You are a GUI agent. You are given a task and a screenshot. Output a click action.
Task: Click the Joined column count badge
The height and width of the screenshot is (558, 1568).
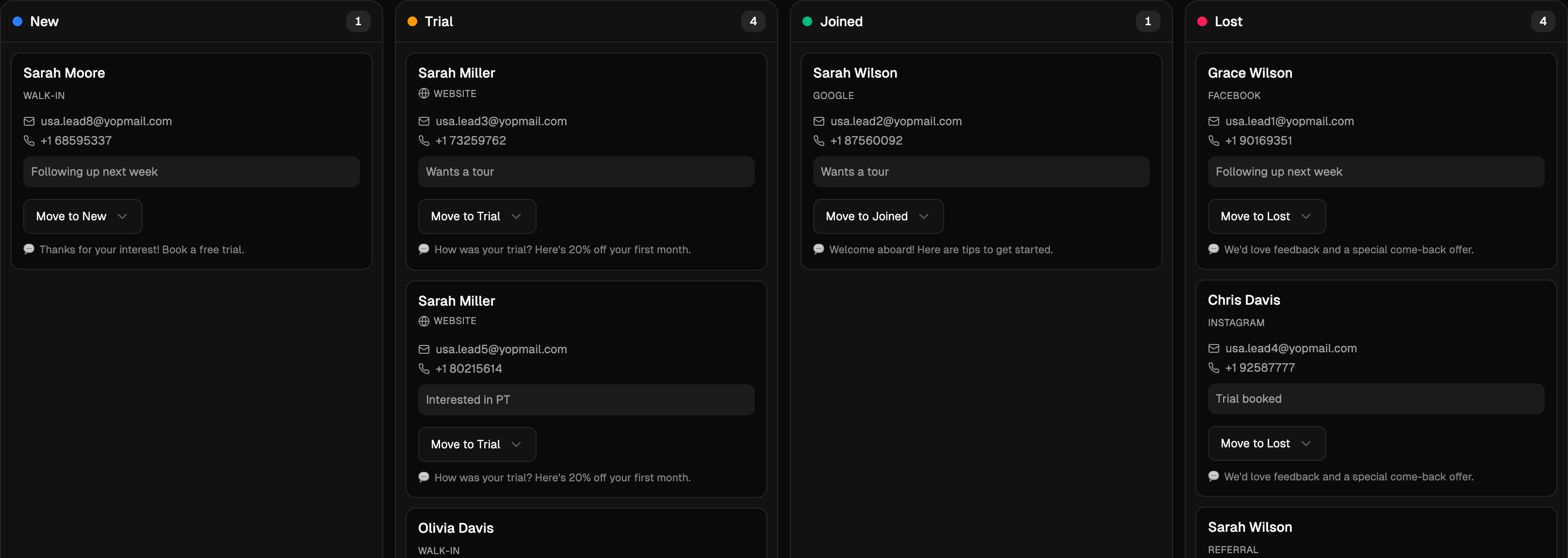pos(1148,21)
